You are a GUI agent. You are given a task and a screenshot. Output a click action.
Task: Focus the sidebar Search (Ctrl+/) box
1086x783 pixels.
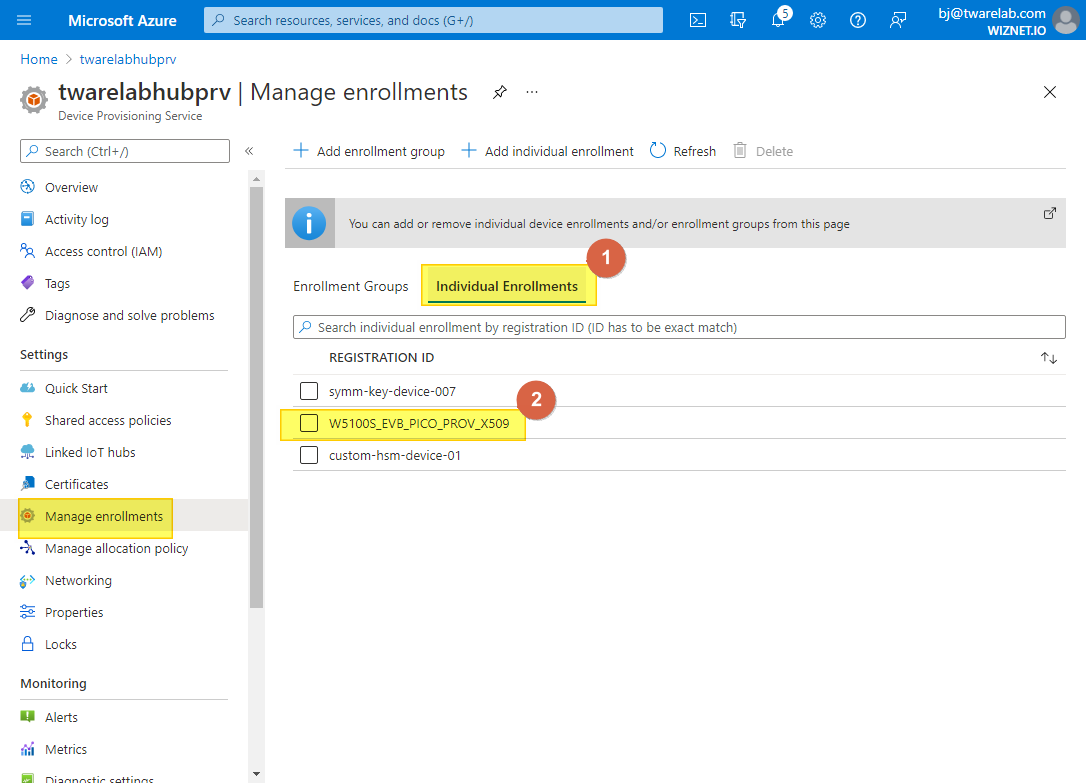point(125,151)
